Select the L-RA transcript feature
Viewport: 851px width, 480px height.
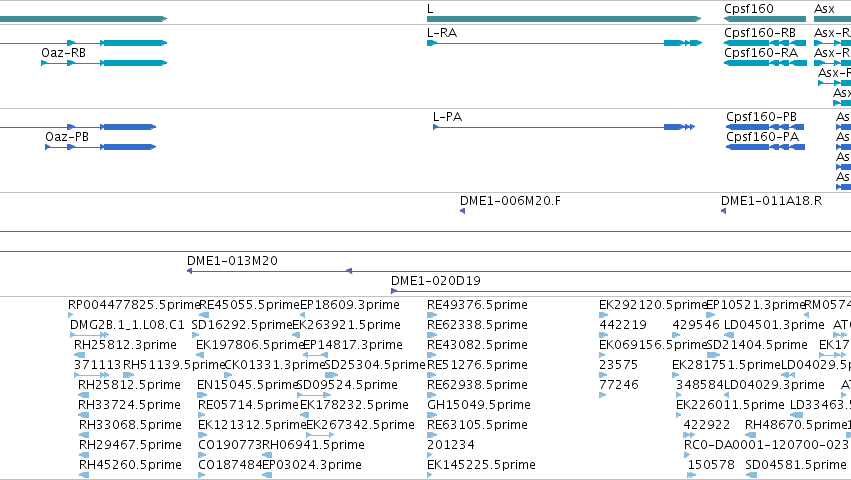[x=564, y=43]
